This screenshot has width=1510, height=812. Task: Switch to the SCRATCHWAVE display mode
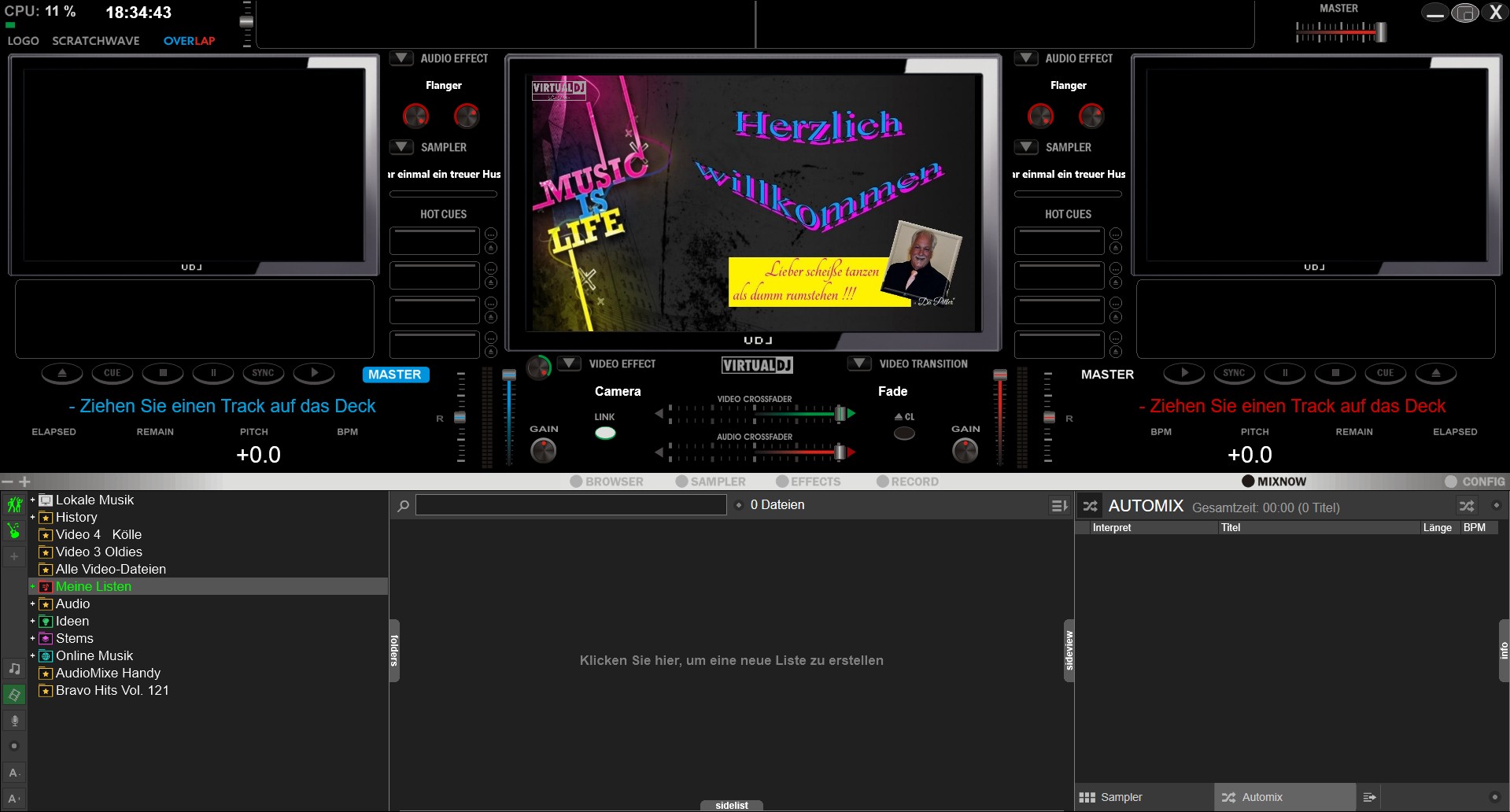(x=96, y=41)
